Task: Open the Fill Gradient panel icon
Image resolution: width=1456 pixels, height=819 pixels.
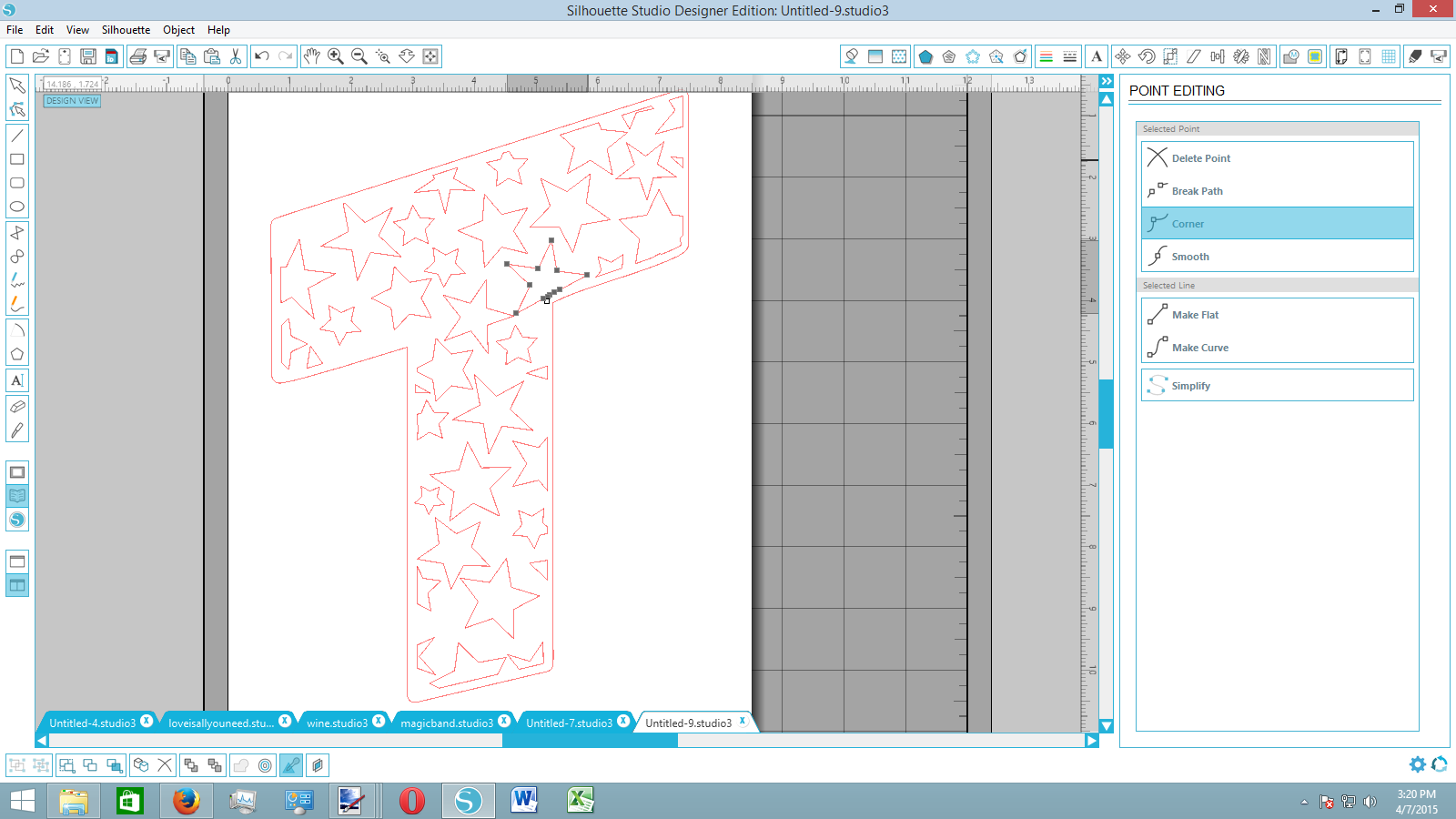Action: tap(875, 56)
